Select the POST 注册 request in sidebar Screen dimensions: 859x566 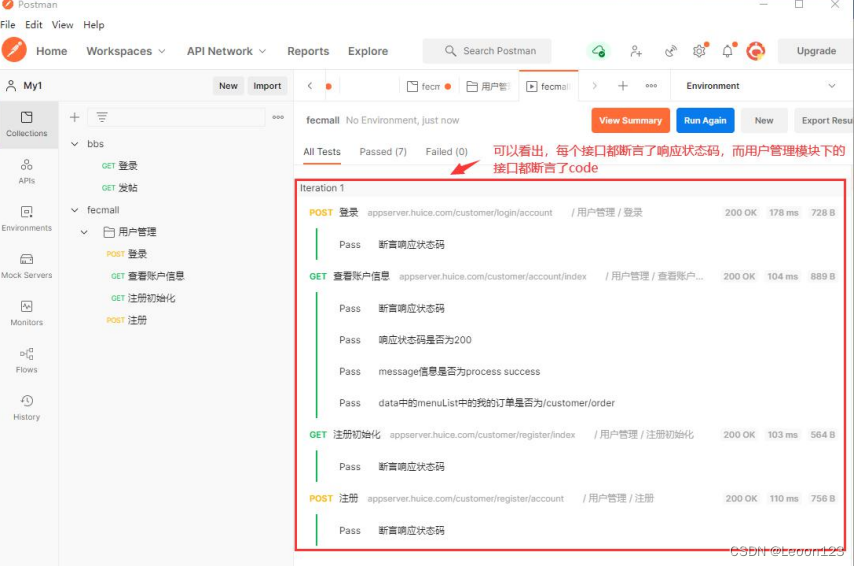127,320
